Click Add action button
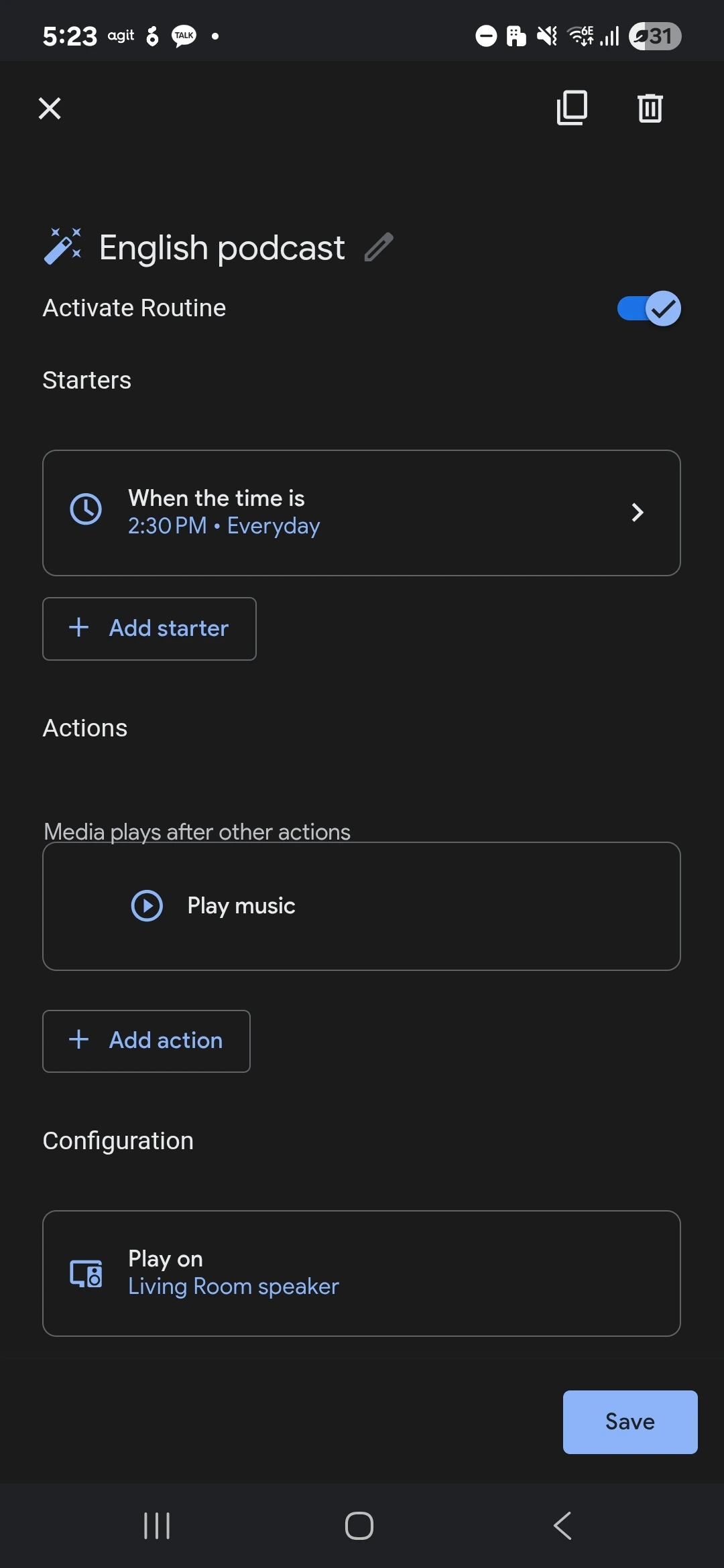Viewport: 724px width, 1568px height. [146, 1041]
